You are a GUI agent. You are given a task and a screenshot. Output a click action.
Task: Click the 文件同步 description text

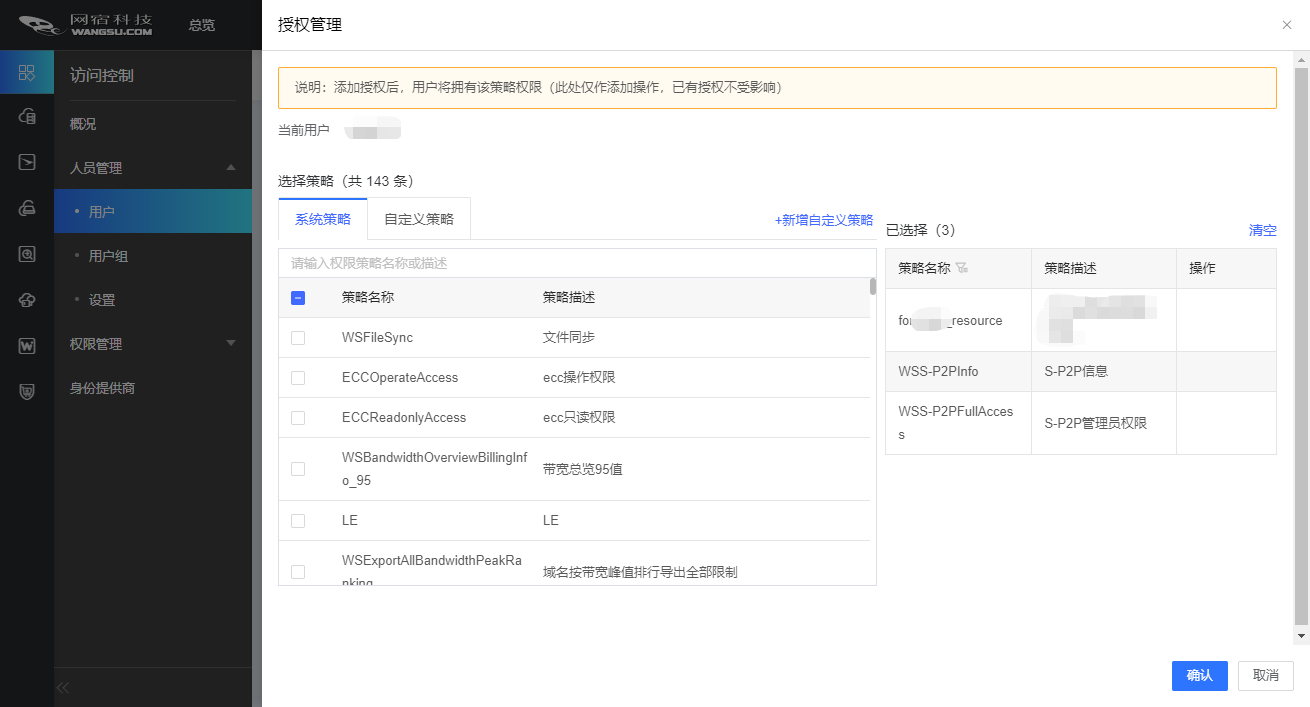(569, 338)
